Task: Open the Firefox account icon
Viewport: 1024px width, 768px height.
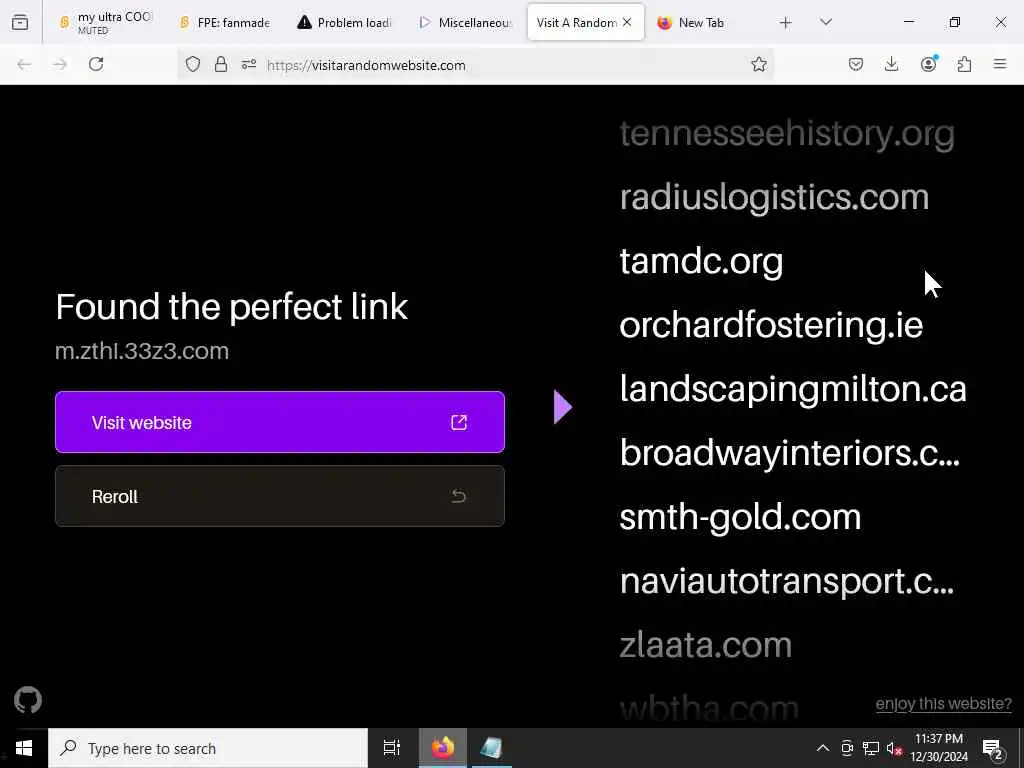Action: point(928,64)
